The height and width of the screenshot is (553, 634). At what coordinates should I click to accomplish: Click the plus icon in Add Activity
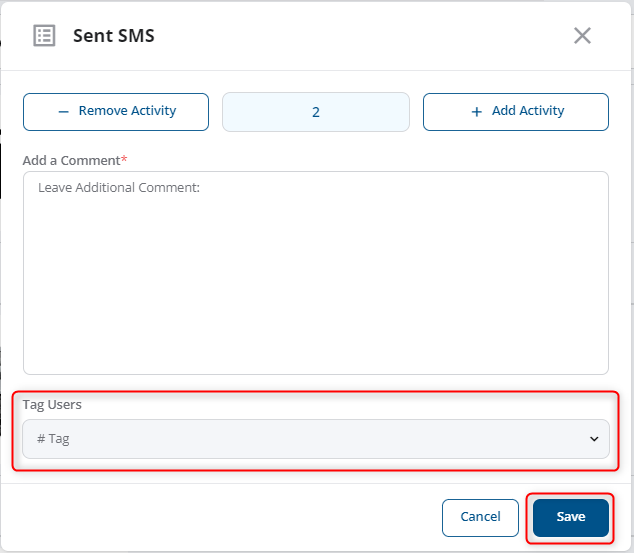click(x=476, y=112)
